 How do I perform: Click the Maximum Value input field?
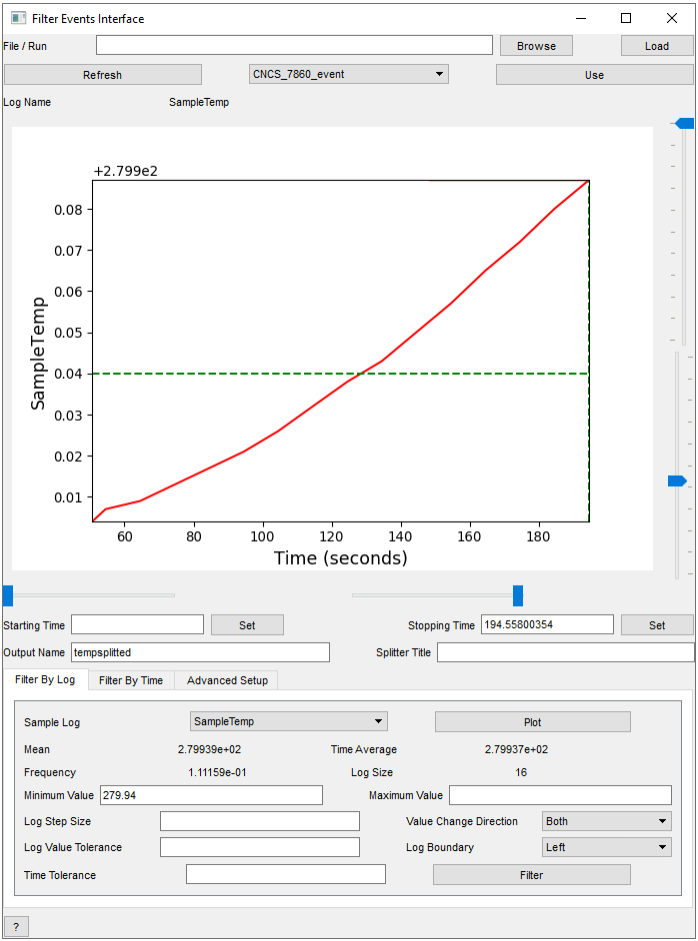click(x=560, y=795)
